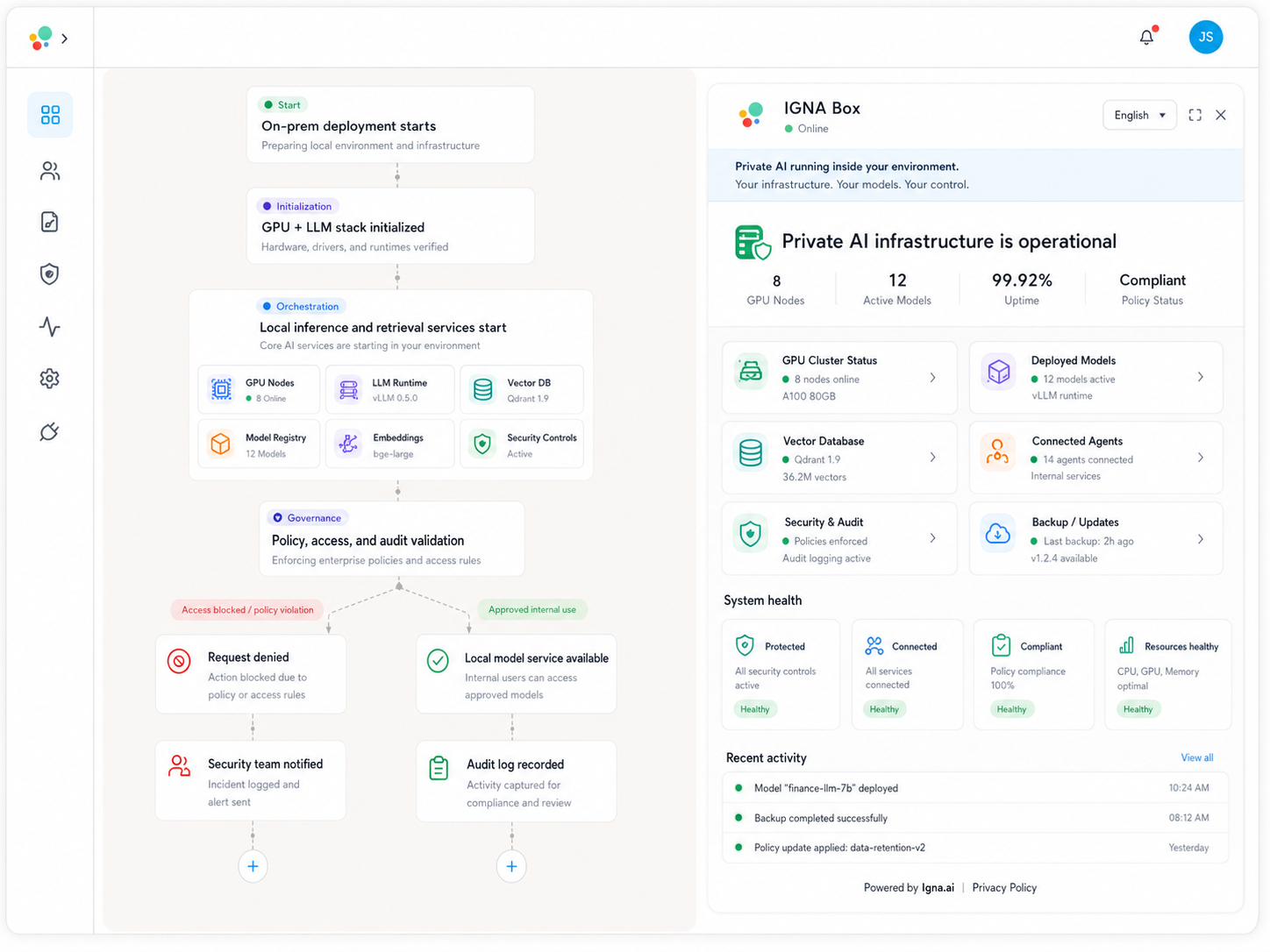Expand the Security & Audit card chevron
This screenshot has height=952, width=1270.
(932, 538)
